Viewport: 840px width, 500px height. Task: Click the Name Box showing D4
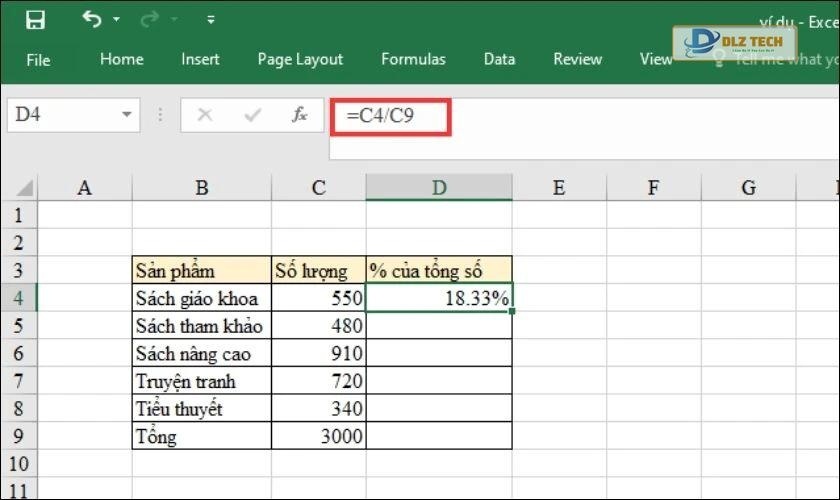click(60, 115)
